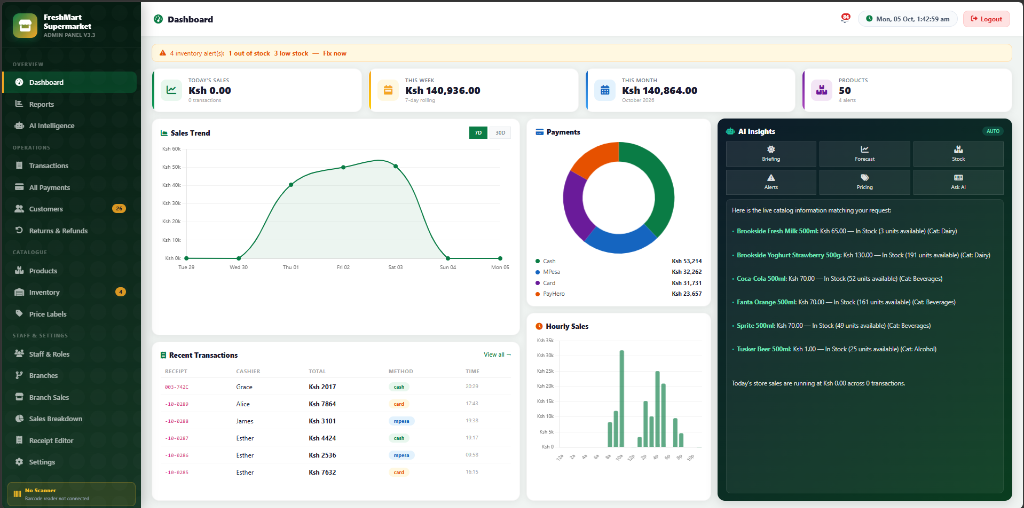The height and width of the screenshot is (508, 1024).
Task: Run the Forecast AI insight
Action: (865, 153)
